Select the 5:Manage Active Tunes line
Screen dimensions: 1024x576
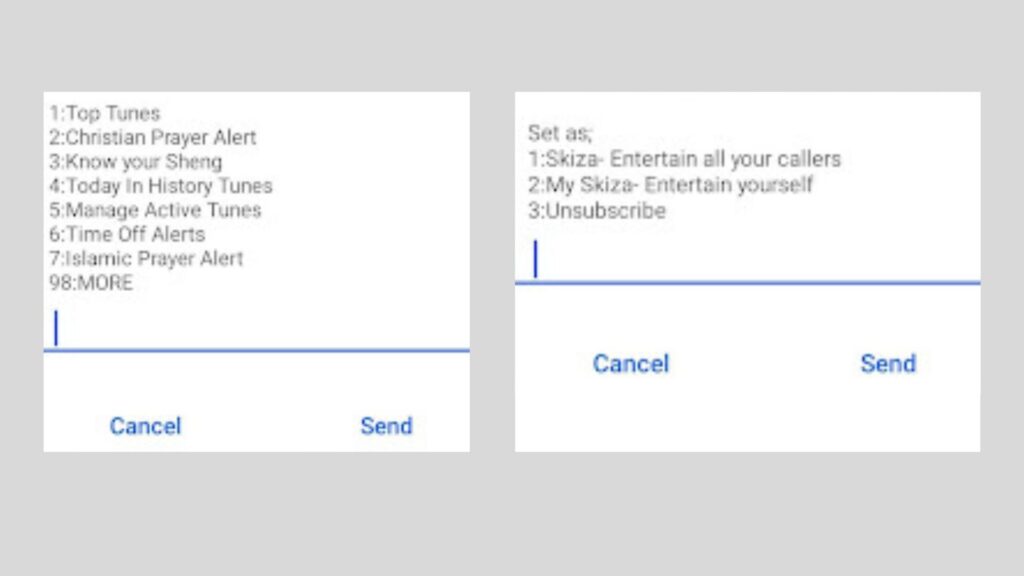point(155,210)
